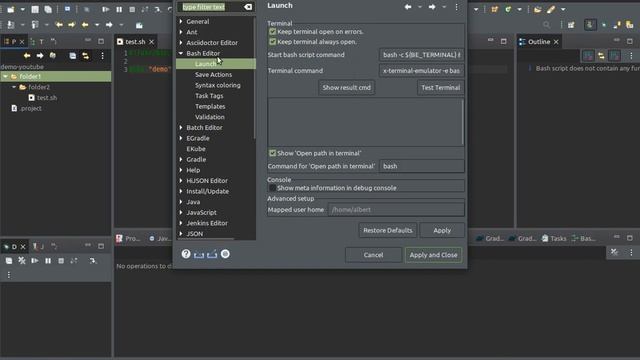Enable Show meta information in debug console
Image resolution: width=640 pixels, height=360 pixels.
pyautogui.click(x=272, y=188)
